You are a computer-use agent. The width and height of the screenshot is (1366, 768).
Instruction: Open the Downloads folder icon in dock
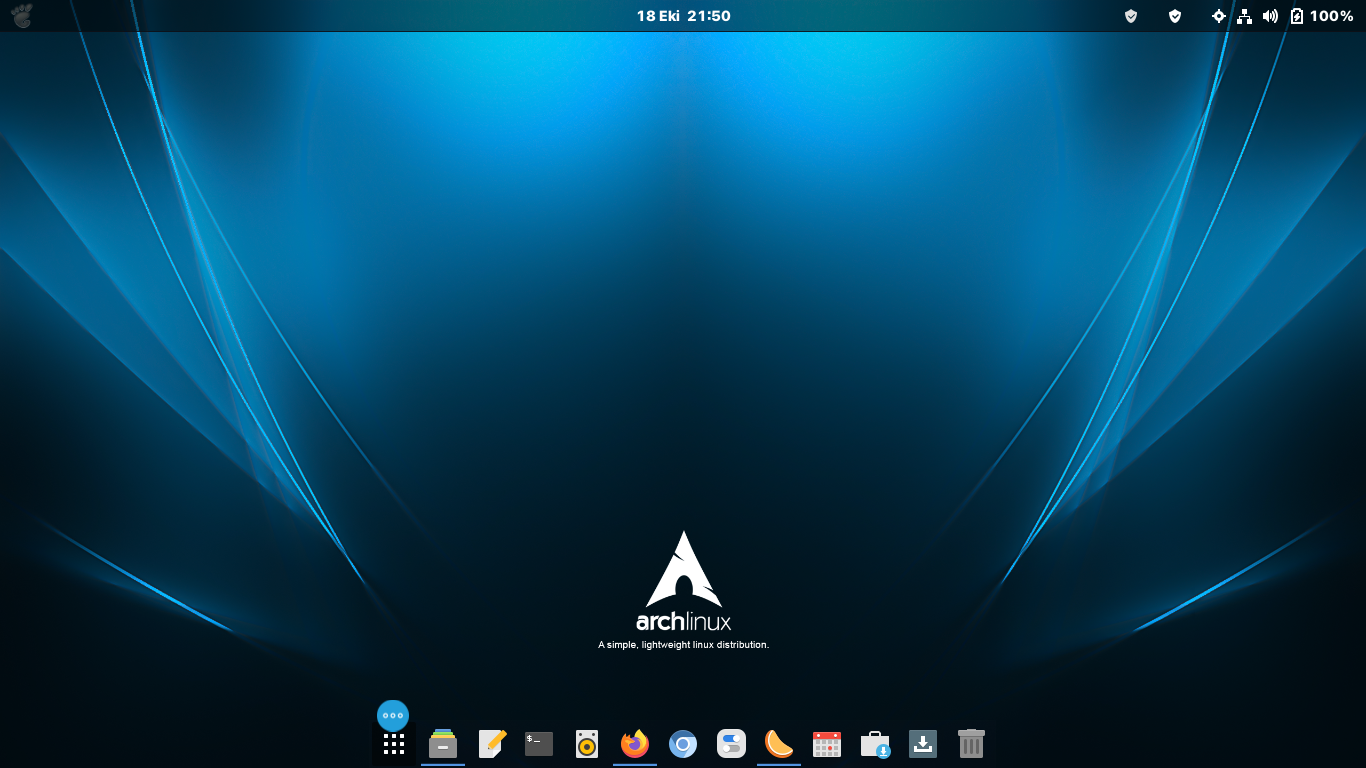923,744
